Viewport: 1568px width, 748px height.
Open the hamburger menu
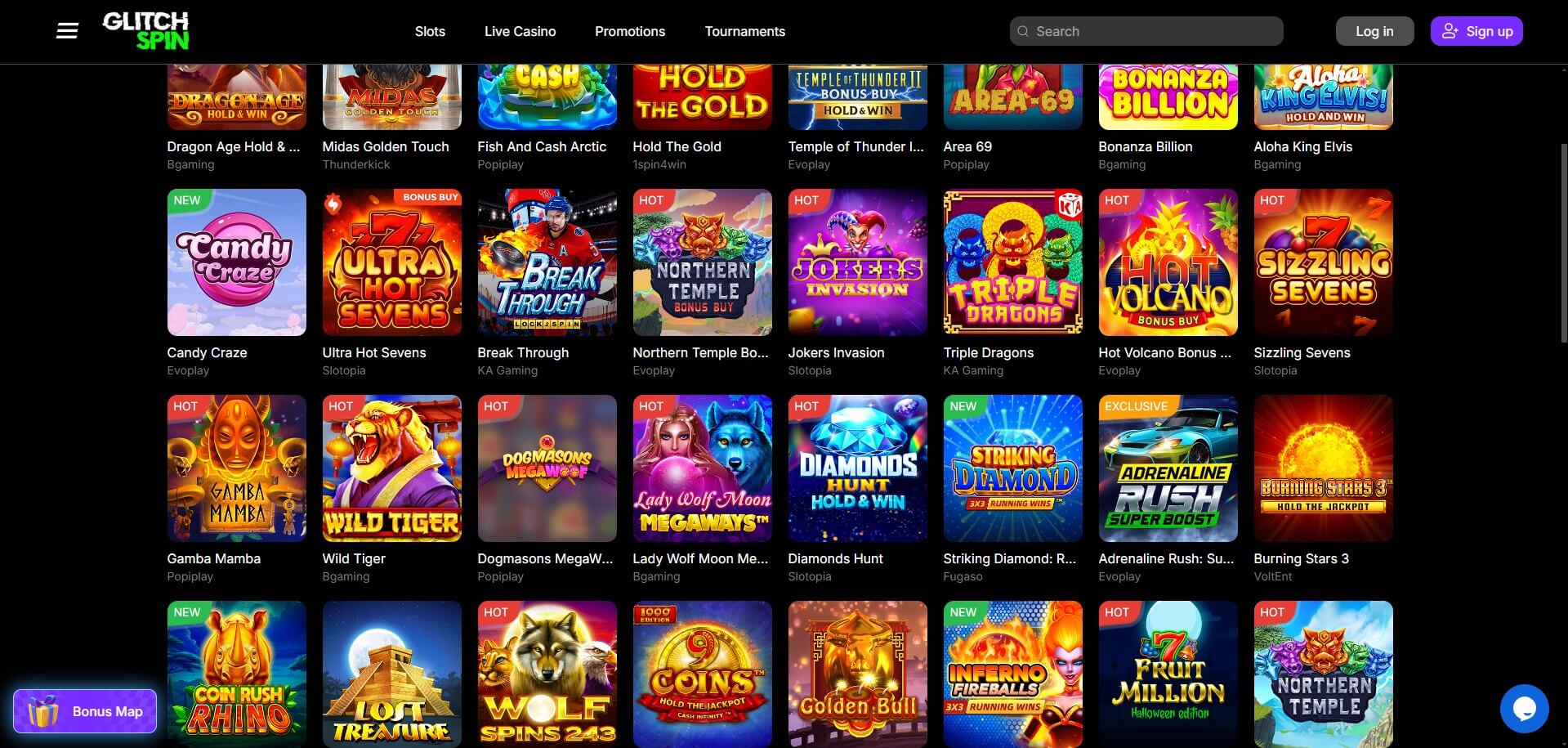click(x=67, y=31)
